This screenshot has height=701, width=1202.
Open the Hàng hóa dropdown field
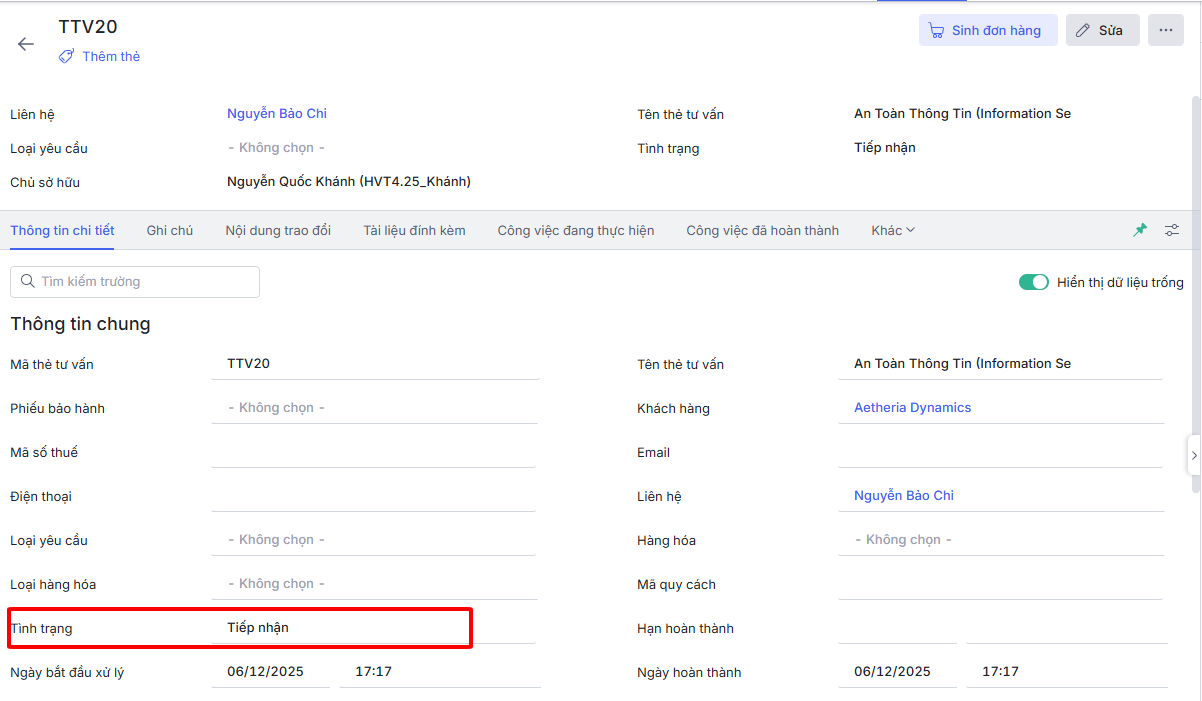[x=1000, y=540]
